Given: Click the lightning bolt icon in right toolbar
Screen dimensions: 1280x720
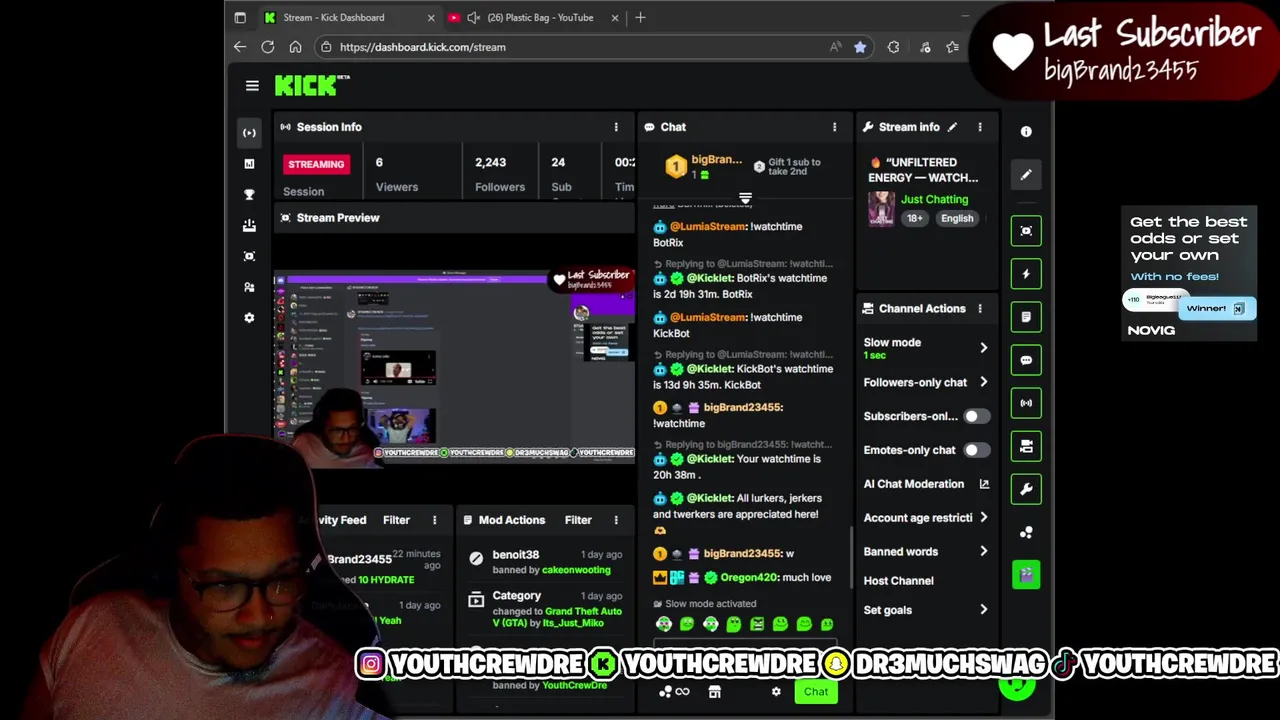Looking at the screenshot, I should point(1026,274).
